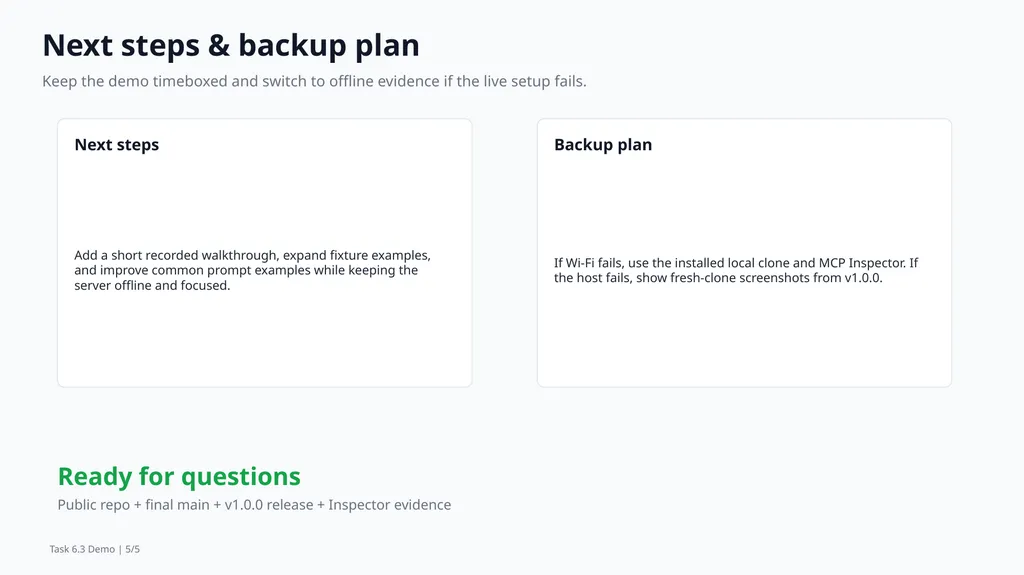Viewport: 1024px width, 575px height.
Task: Click the word 'backup' in the slide title
Action: click(x=292, y=46)
